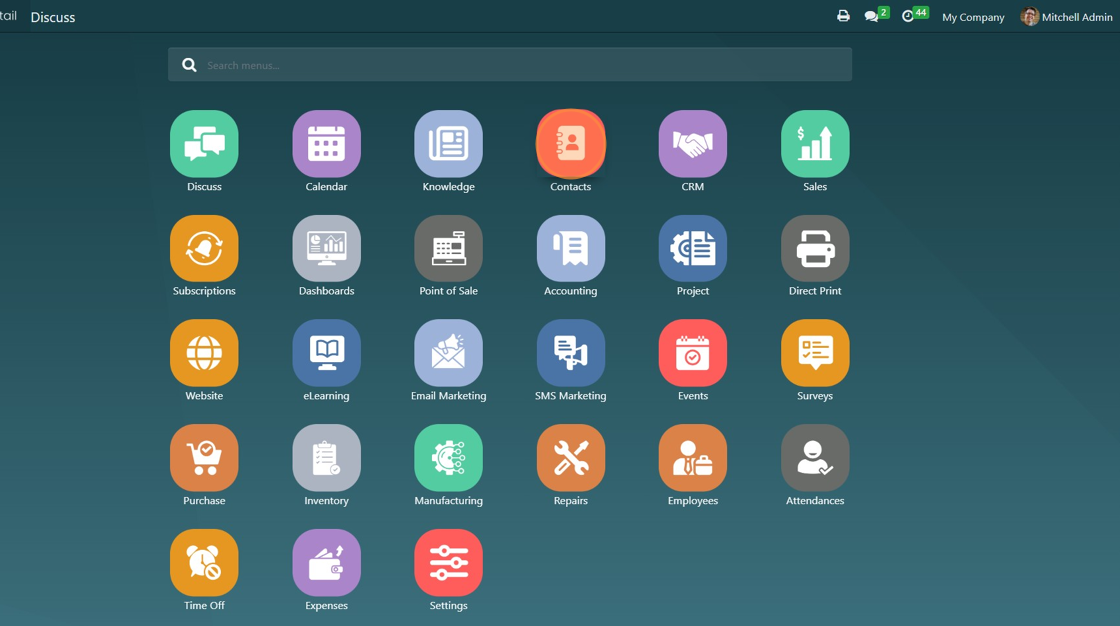
Task: Click the Discuss title in navbar
Action: coord(53,17)
